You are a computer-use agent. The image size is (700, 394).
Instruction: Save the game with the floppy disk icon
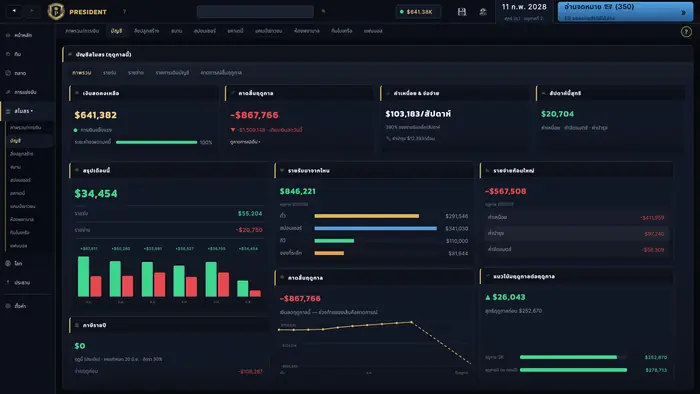coord(462,12)
